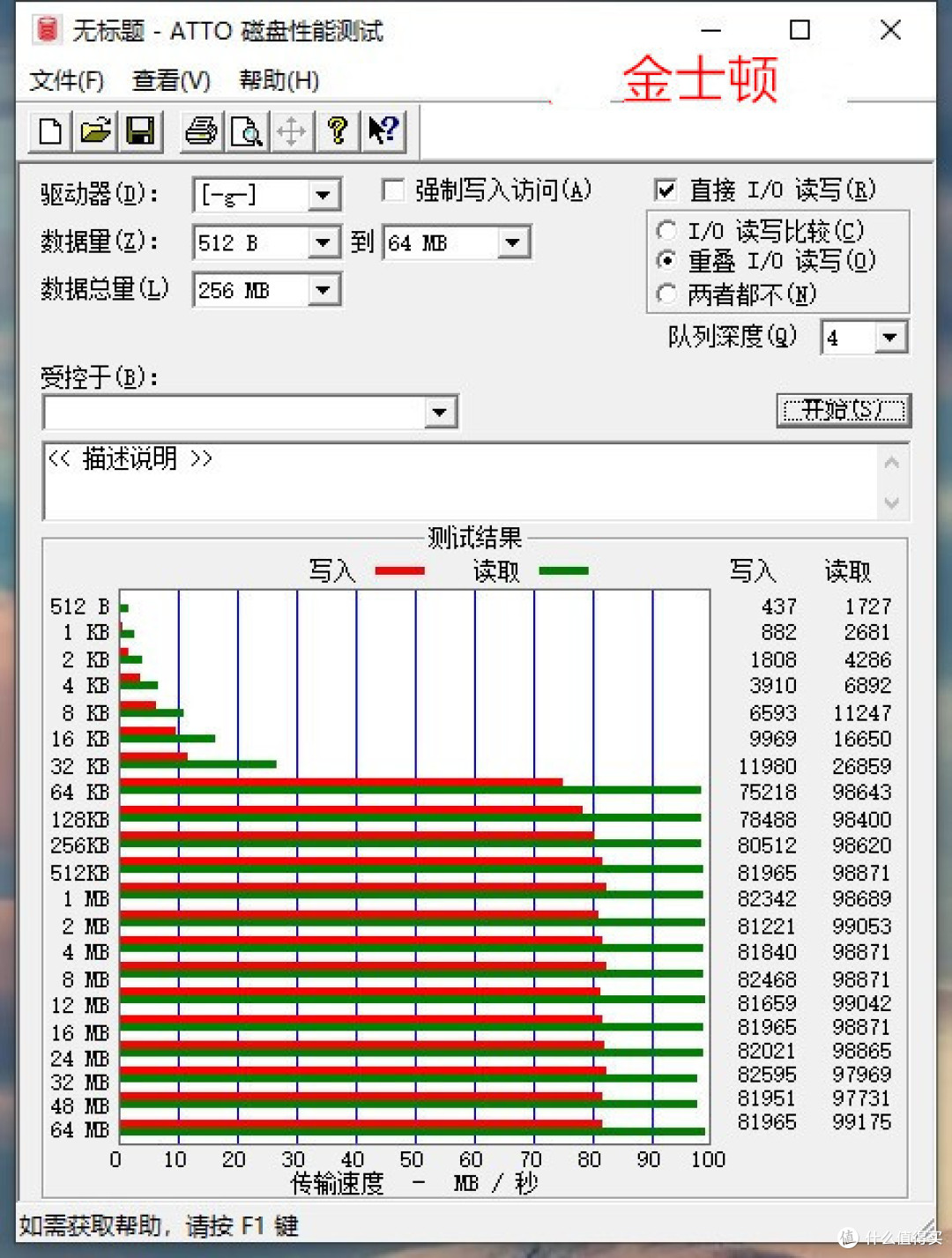Click the 32 MB write value 82595
The width and height of the screenshot is (952, 1258).
768,1075
